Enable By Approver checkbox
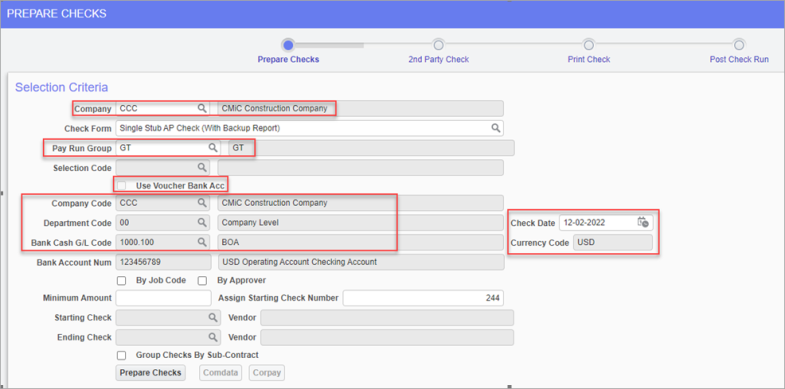This screenshot has height=389, width=785. (x=202, y=280)
